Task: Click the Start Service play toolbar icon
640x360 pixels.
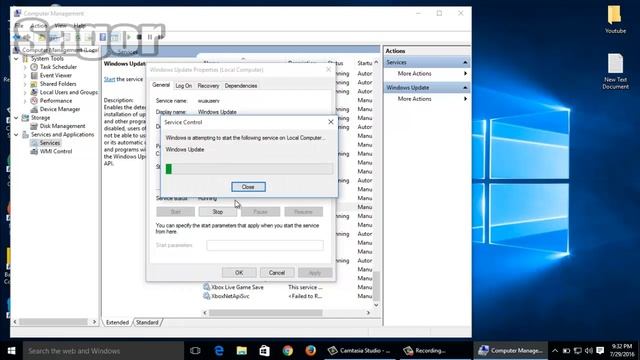Action: pyautogui.click(x=129, y=37)
